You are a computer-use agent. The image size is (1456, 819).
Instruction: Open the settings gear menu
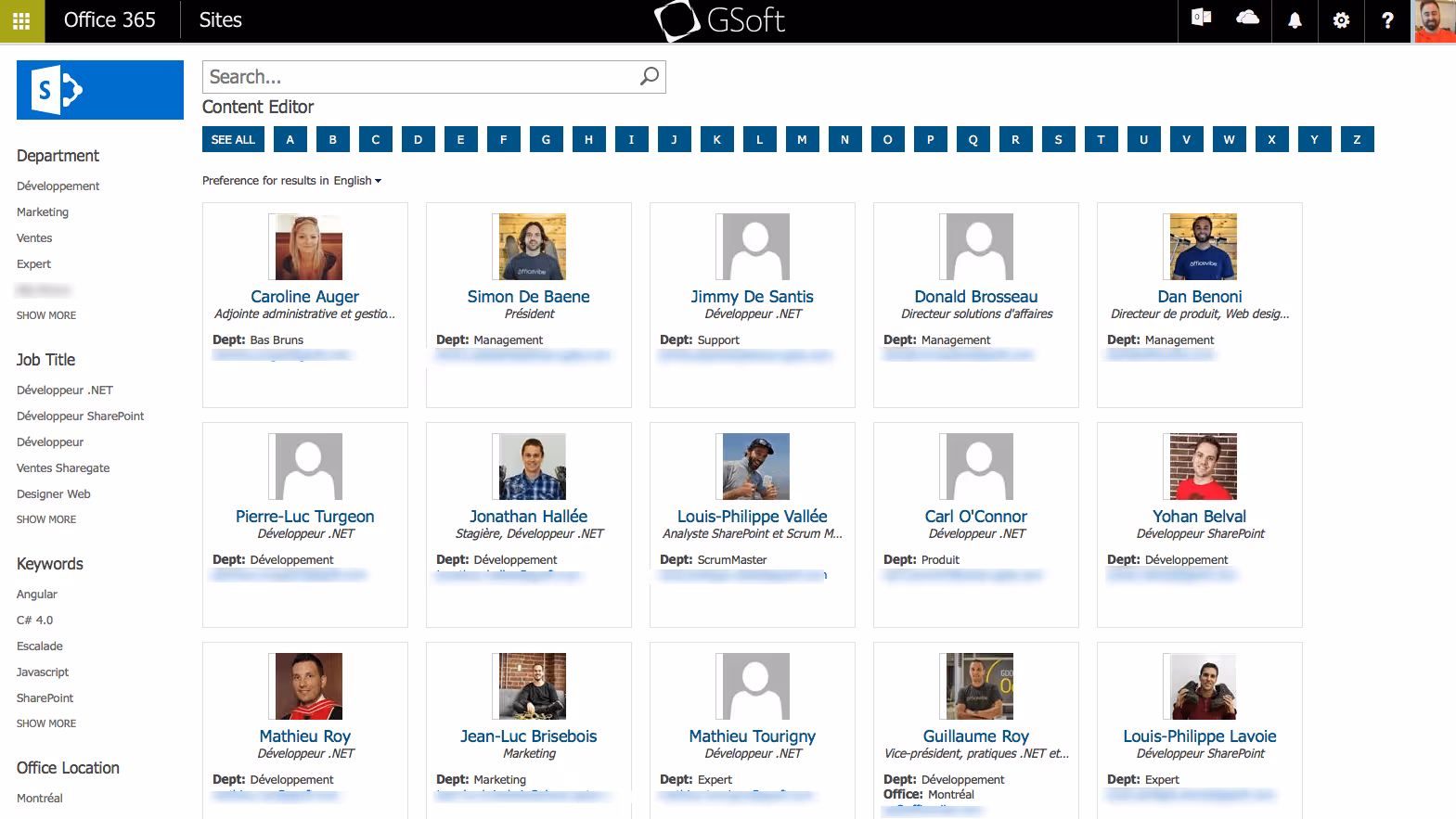pyautogui.click(x=1341, y=20)
